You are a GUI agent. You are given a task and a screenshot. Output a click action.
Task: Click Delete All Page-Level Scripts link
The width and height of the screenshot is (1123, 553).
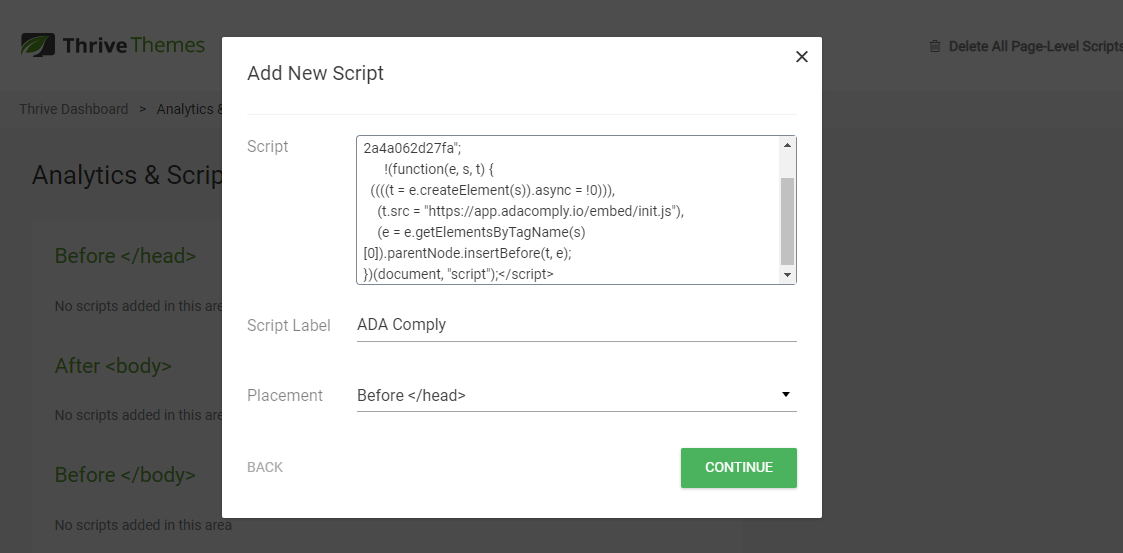tap(1035, 46)
